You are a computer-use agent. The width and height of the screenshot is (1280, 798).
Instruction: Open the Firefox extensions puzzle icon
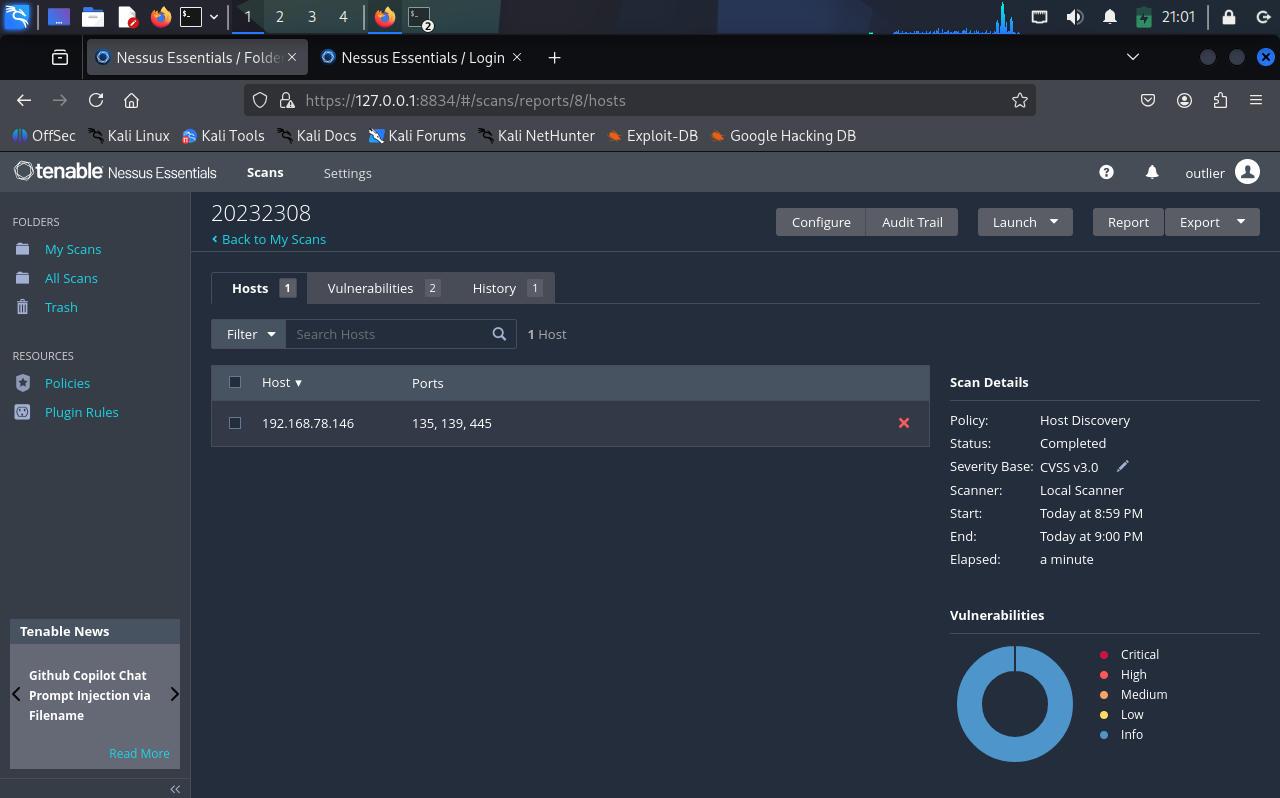(1220, 100)
